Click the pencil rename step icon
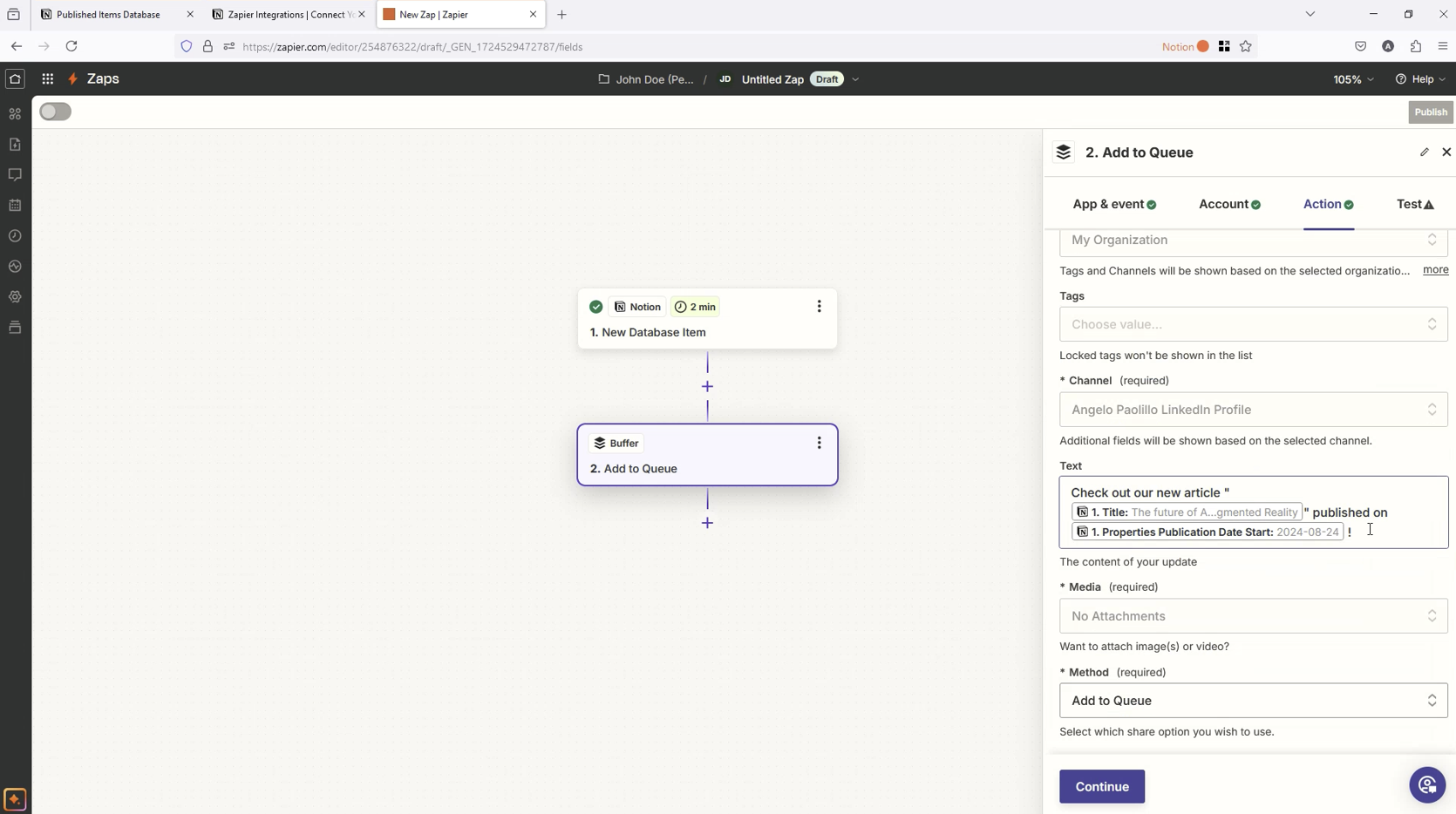This screenshot has height=814, width=1456. (x=1424, y=153)
